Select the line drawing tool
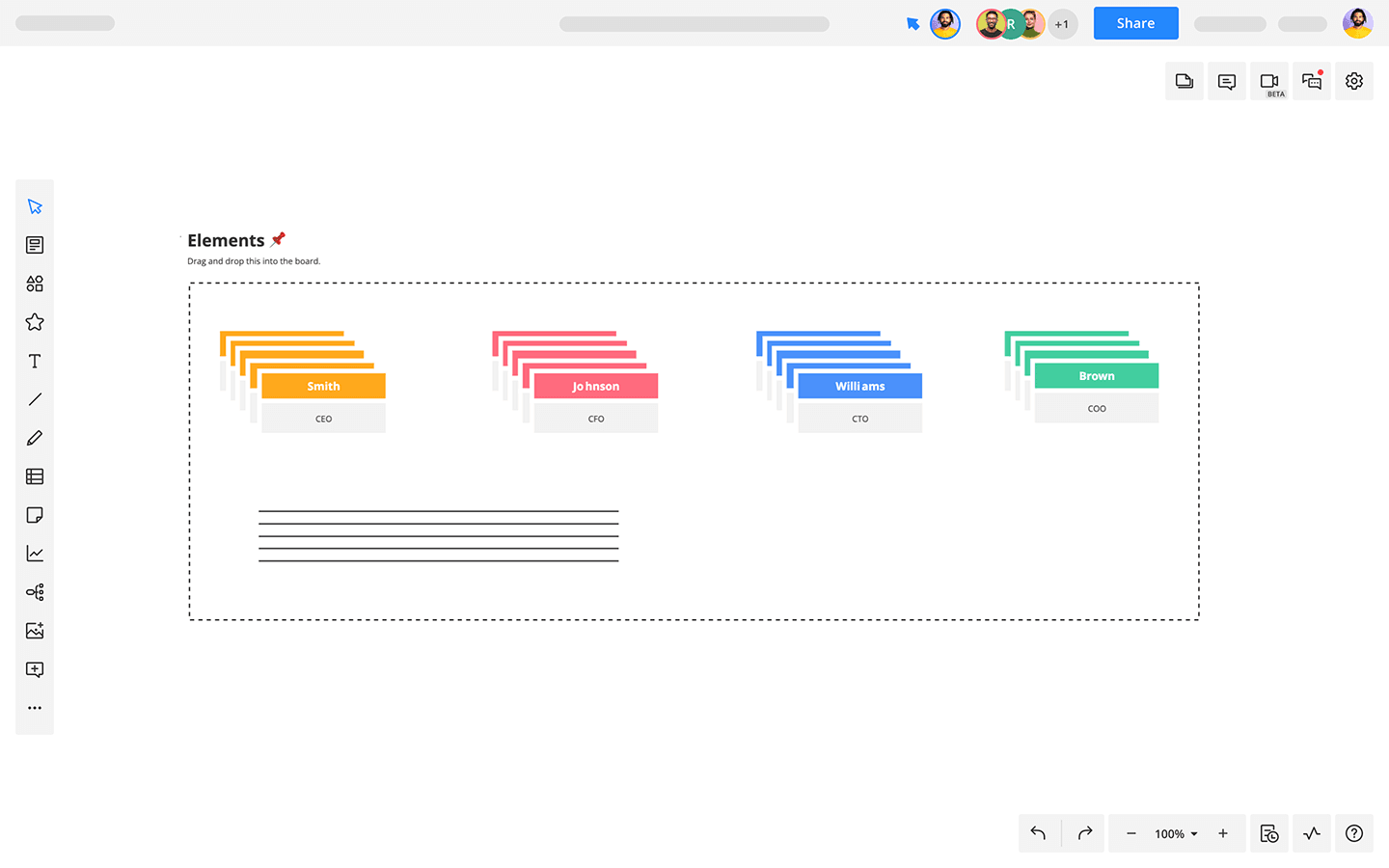Viewport: 1389px width, 868px height. coord(35,399)
